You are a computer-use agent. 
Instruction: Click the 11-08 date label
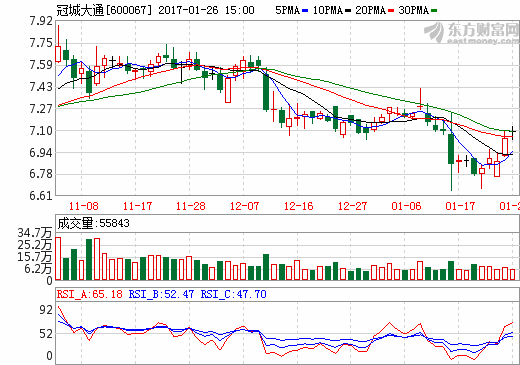[x=84, y=206]
